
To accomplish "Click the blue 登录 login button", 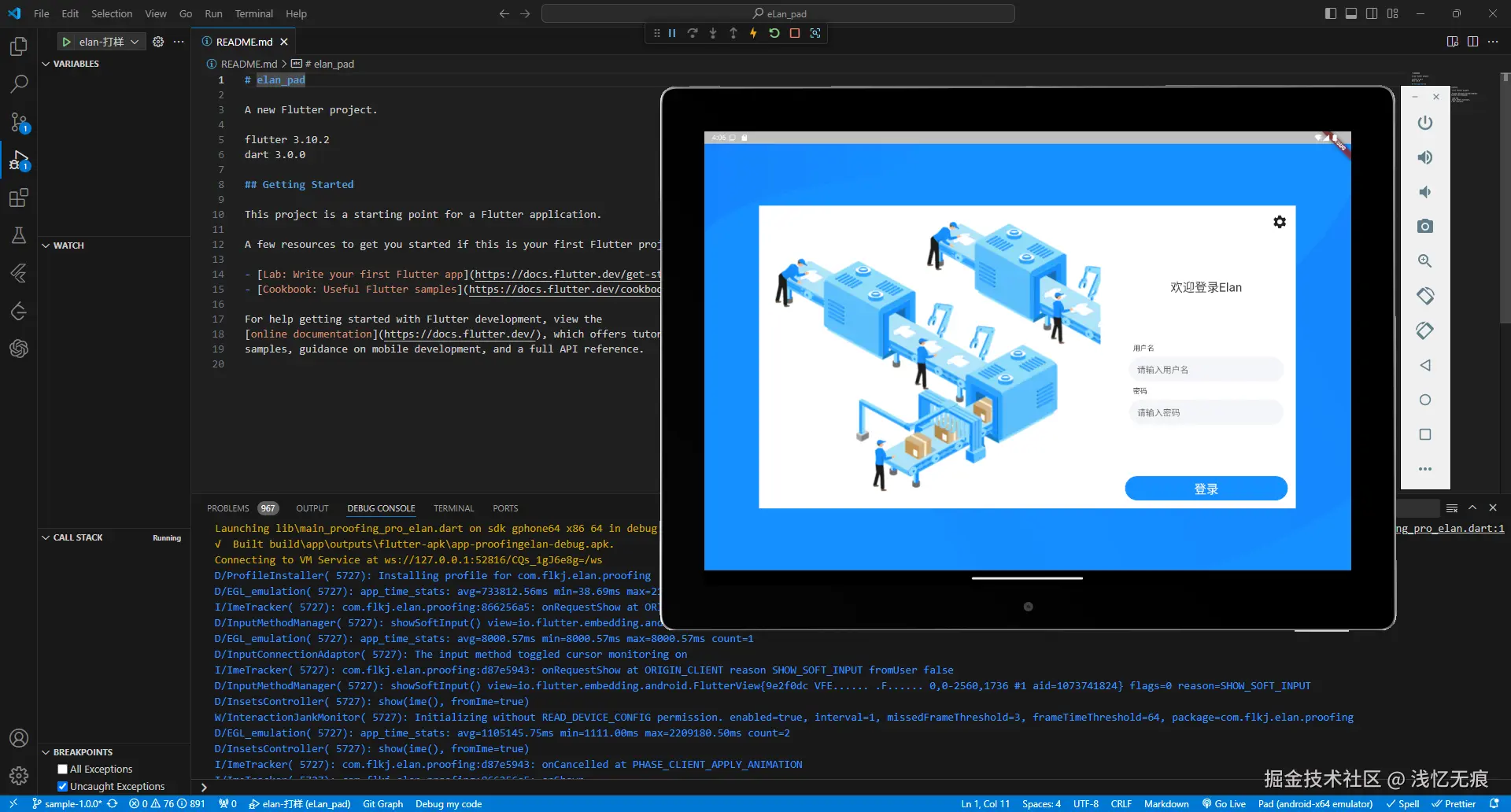I will coord(1206,489).
